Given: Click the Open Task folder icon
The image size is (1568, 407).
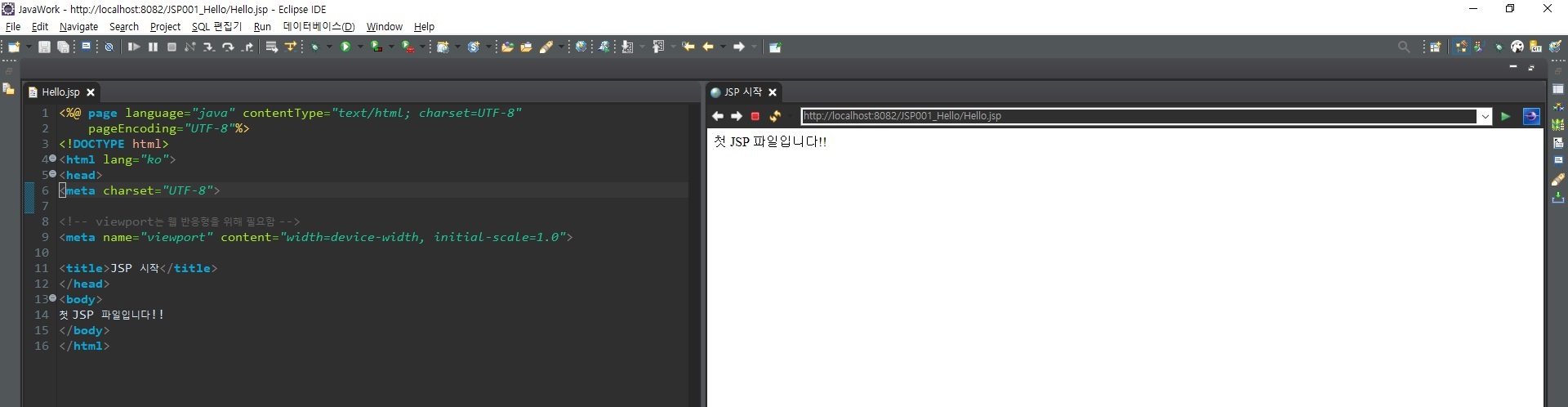Looking at the screenshot, I should 526,47.
